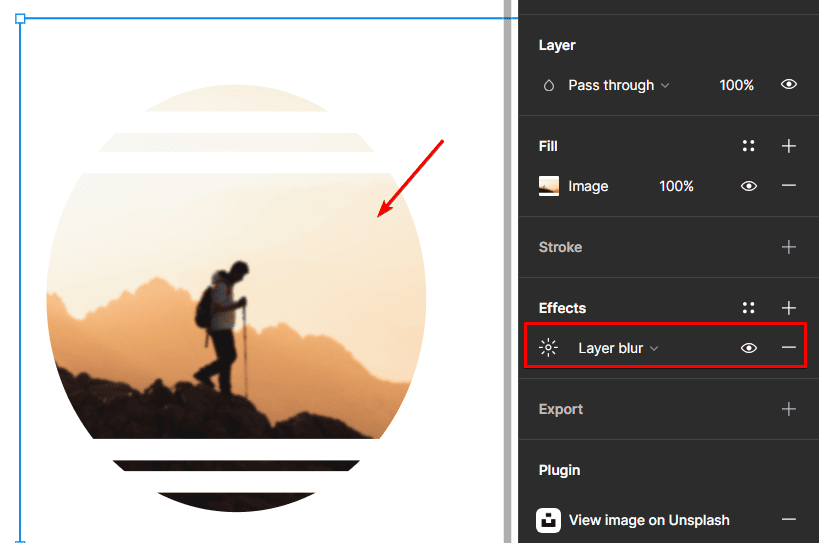Add export setting with plus icon

pos(789,409)
